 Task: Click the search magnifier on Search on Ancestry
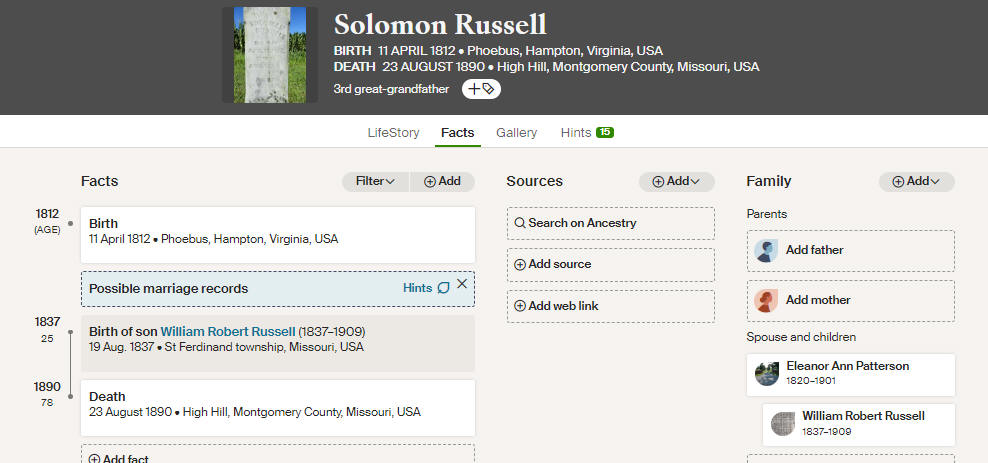pos(520,223)
